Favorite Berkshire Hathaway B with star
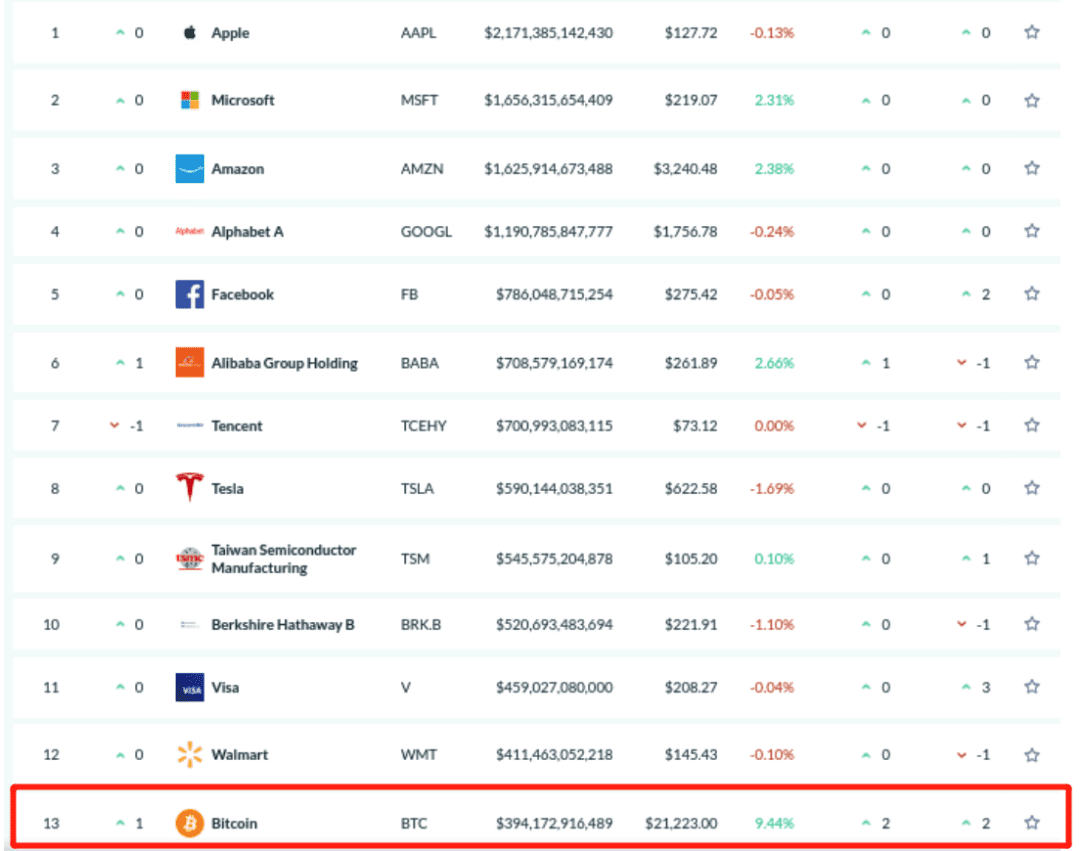The image size is (1080, 851). [x=1032, y=624]
